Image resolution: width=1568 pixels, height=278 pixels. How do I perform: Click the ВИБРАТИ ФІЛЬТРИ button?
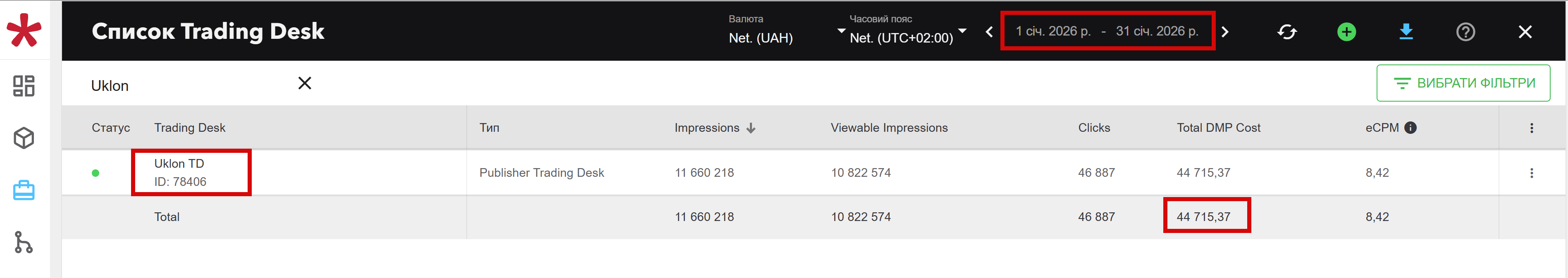click(x=1463, y=83)
